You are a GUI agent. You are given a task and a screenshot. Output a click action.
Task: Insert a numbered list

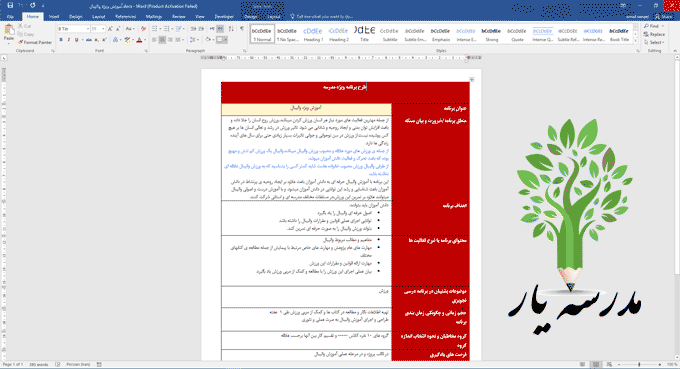[167, 29]
